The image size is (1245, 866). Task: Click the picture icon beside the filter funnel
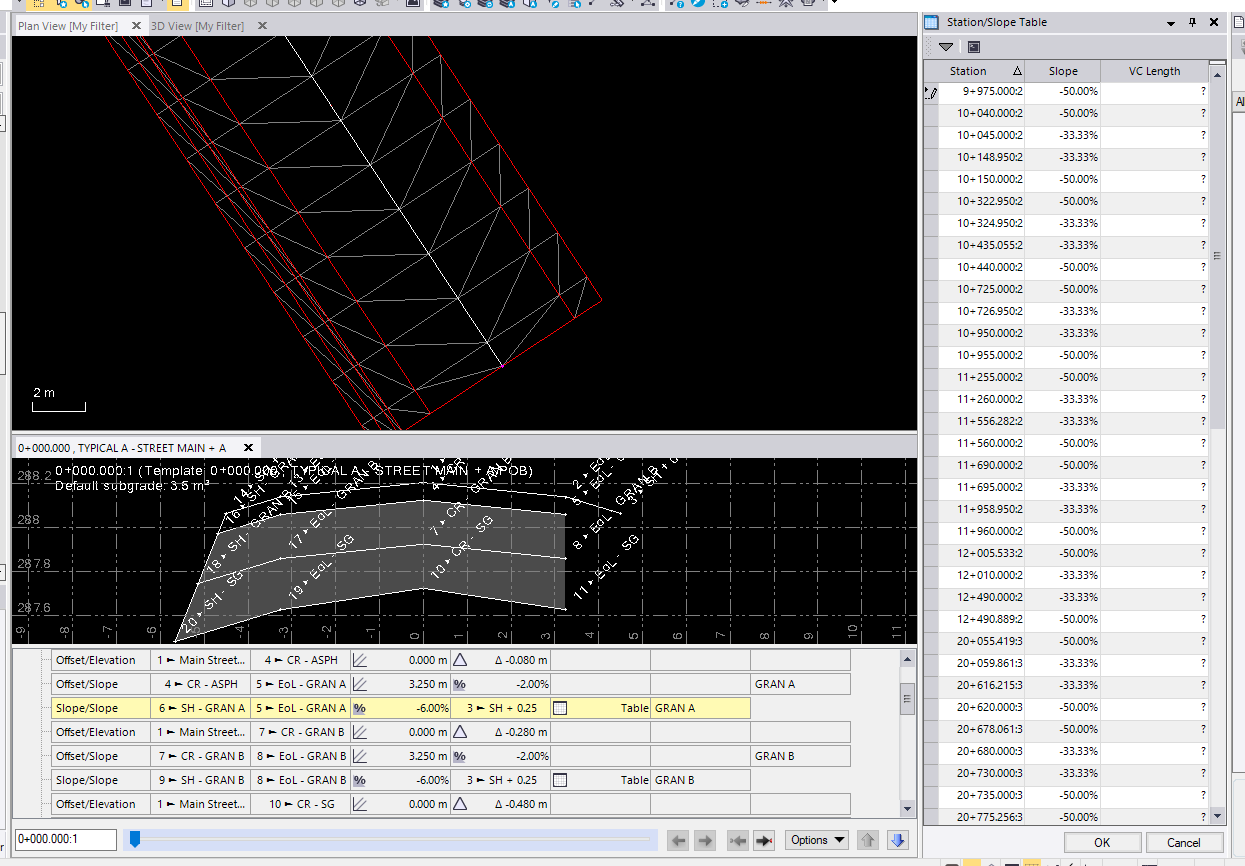click(972, 46)
